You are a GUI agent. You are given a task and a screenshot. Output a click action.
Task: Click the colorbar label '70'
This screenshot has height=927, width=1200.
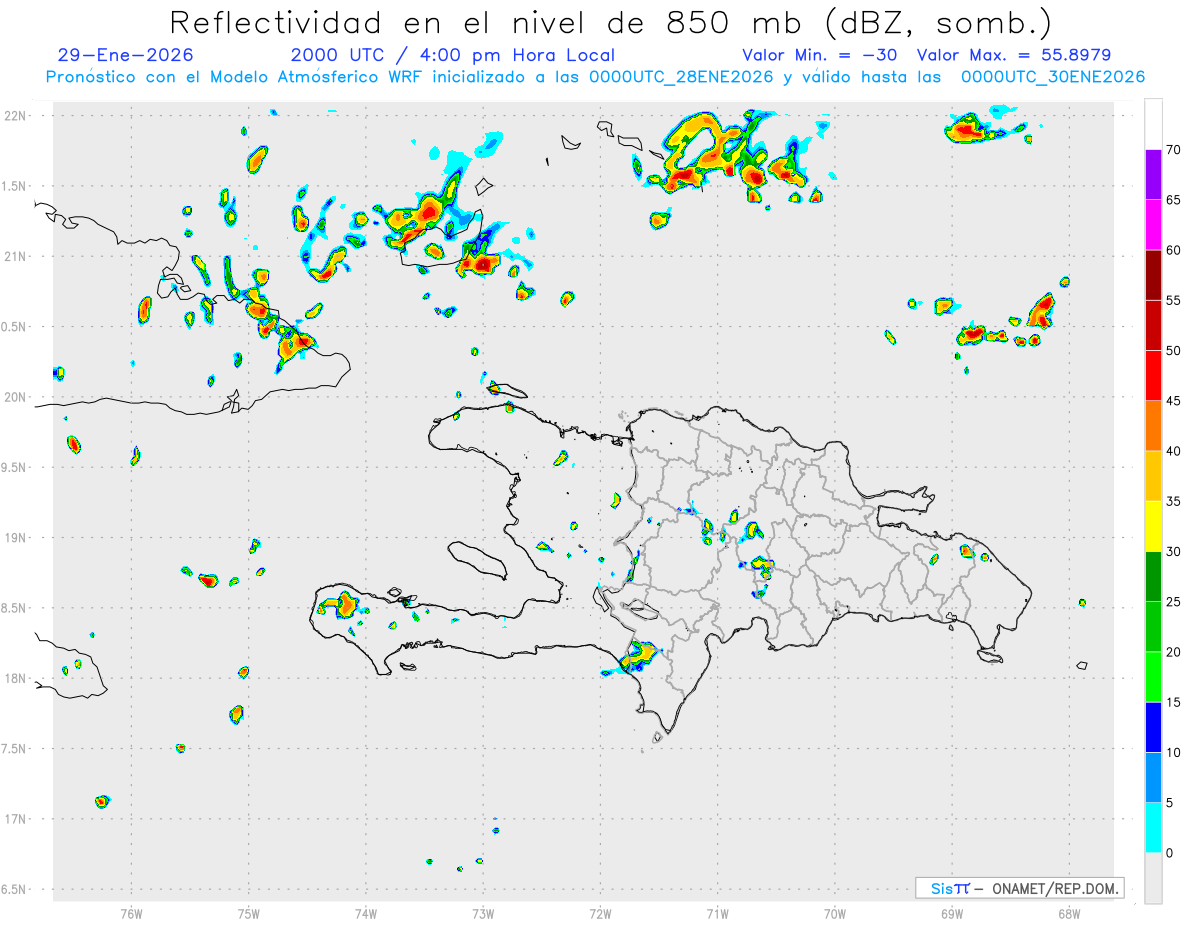tap(1173, 150)
